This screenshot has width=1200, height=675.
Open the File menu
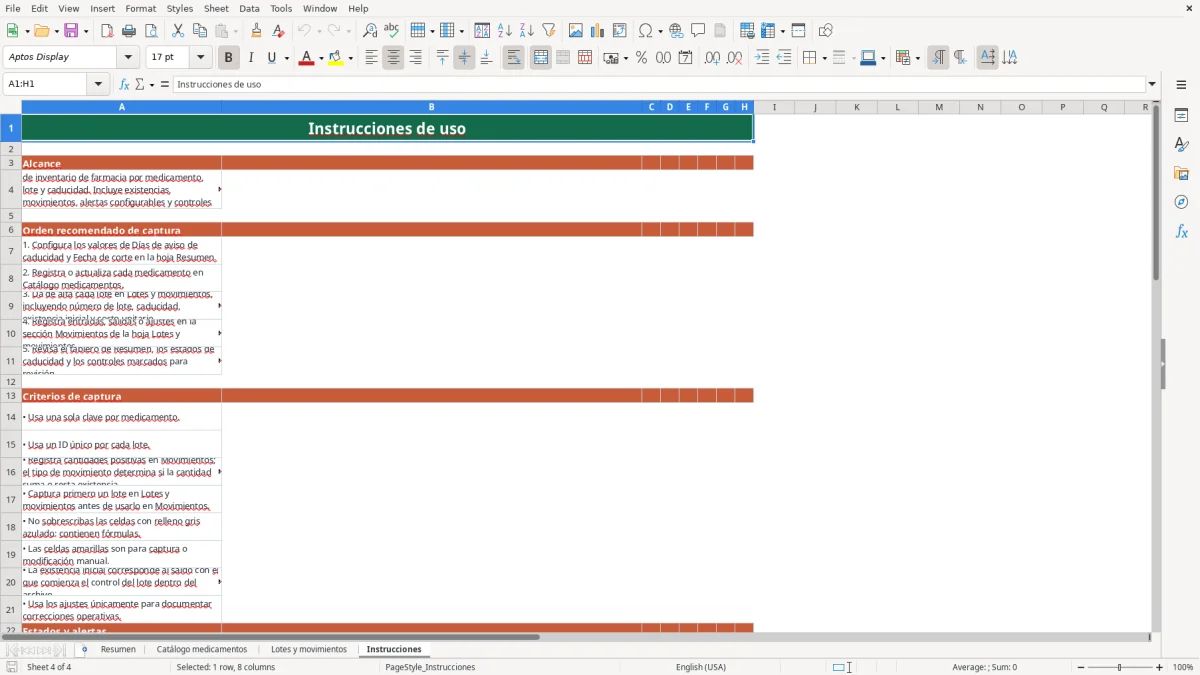coord(13,8)
